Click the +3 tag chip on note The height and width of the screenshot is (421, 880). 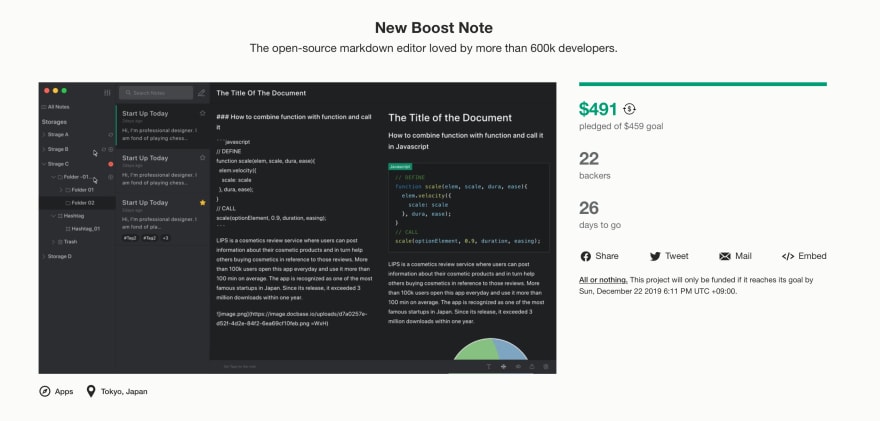point(166,238)
